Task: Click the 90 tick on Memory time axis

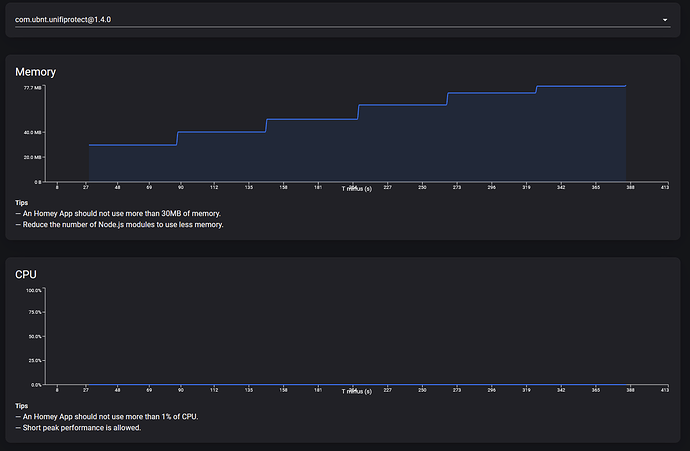Action: tap(181, 187)
